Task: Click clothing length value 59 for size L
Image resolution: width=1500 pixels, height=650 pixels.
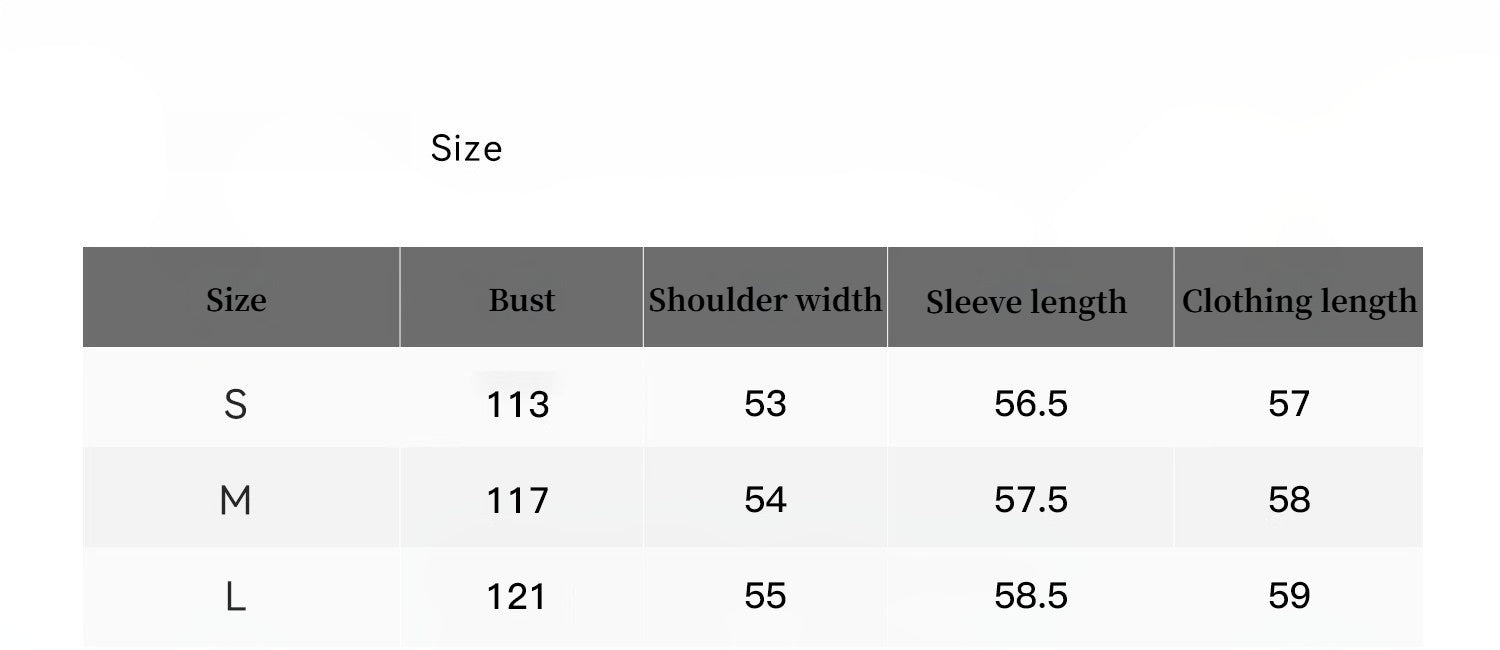Action: tap(1288, 596)
